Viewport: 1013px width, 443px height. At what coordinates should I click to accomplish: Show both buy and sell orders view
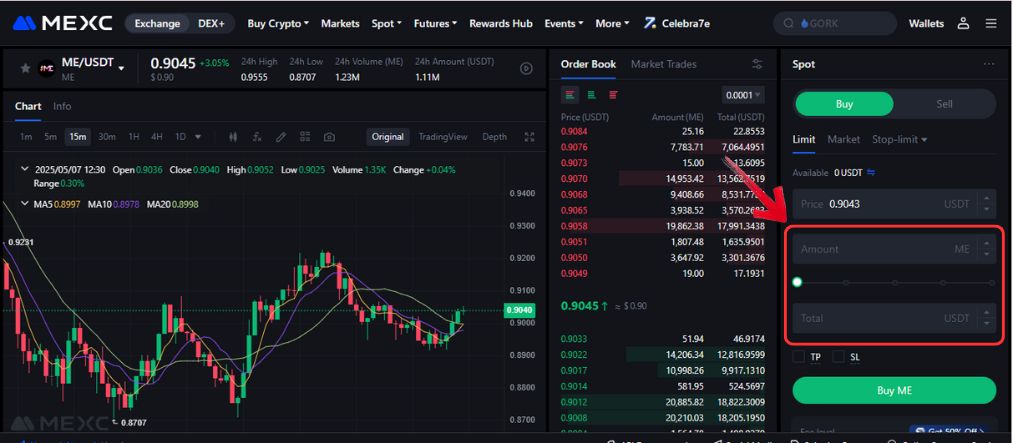(569, 95)
